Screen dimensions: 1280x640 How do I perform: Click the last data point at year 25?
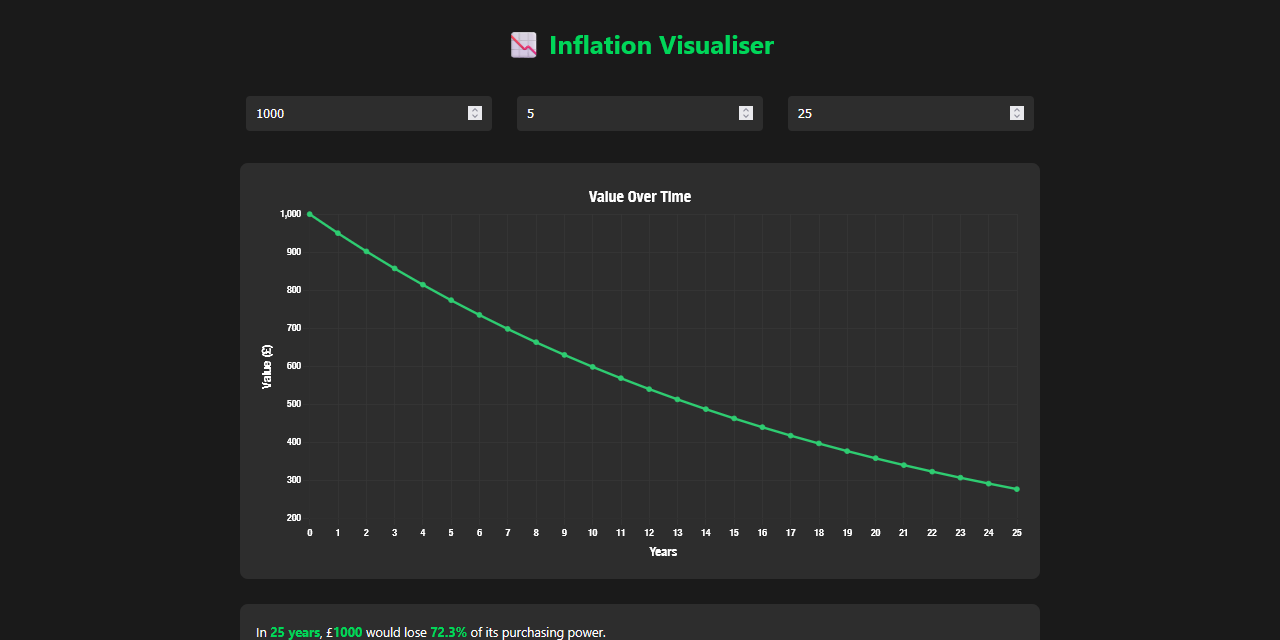pos(1017,488)
